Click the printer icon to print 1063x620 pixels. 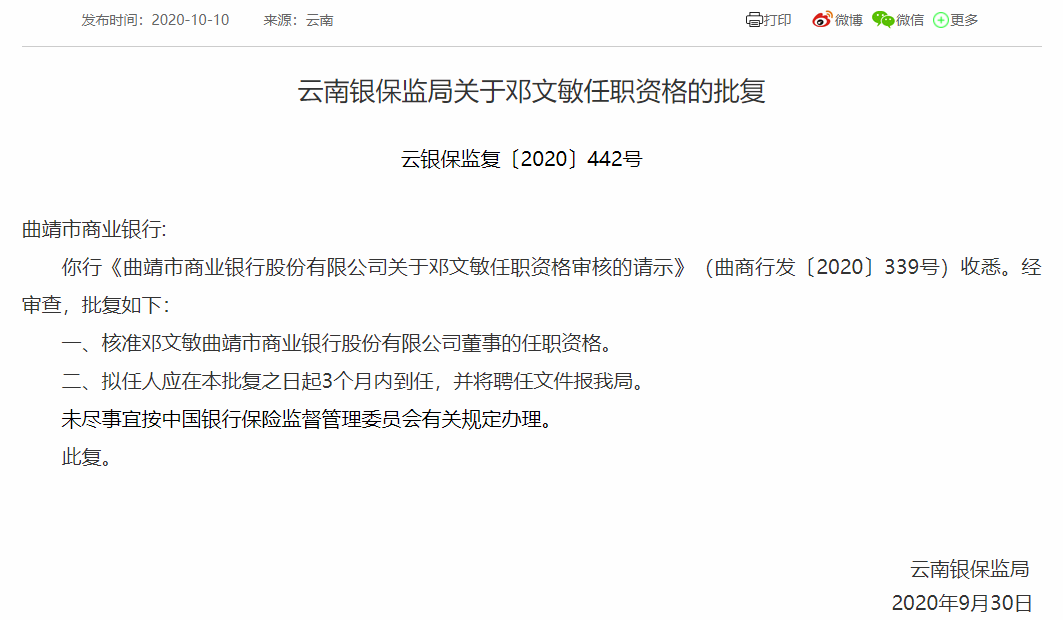coord(754,20)
